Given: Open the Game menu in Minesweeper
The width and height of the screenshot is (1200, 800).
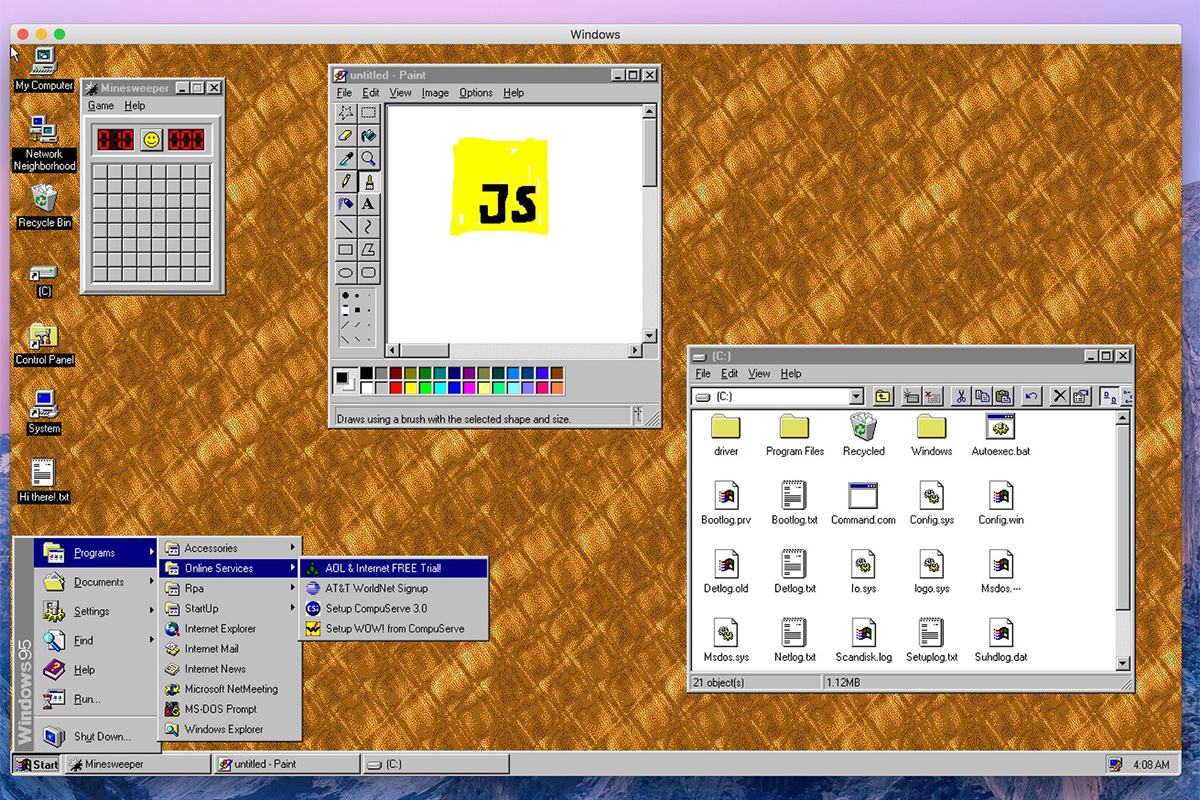Looking at the screenshot, I should coord(101,106).
